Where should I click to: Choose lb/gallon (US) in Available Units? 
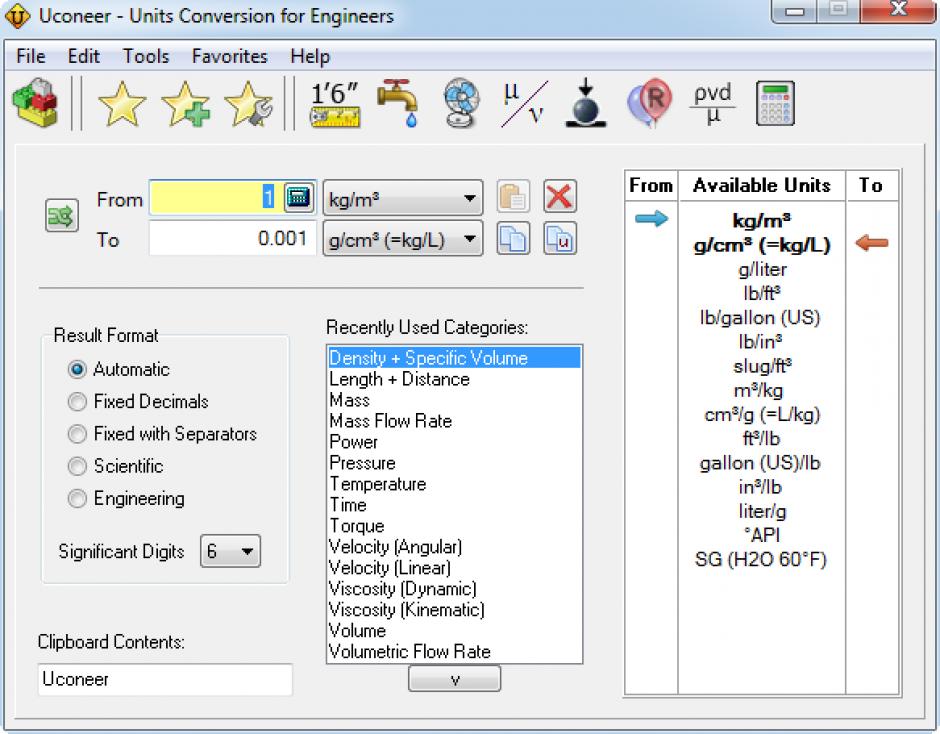pyautogui.click(x=760, y=317)
